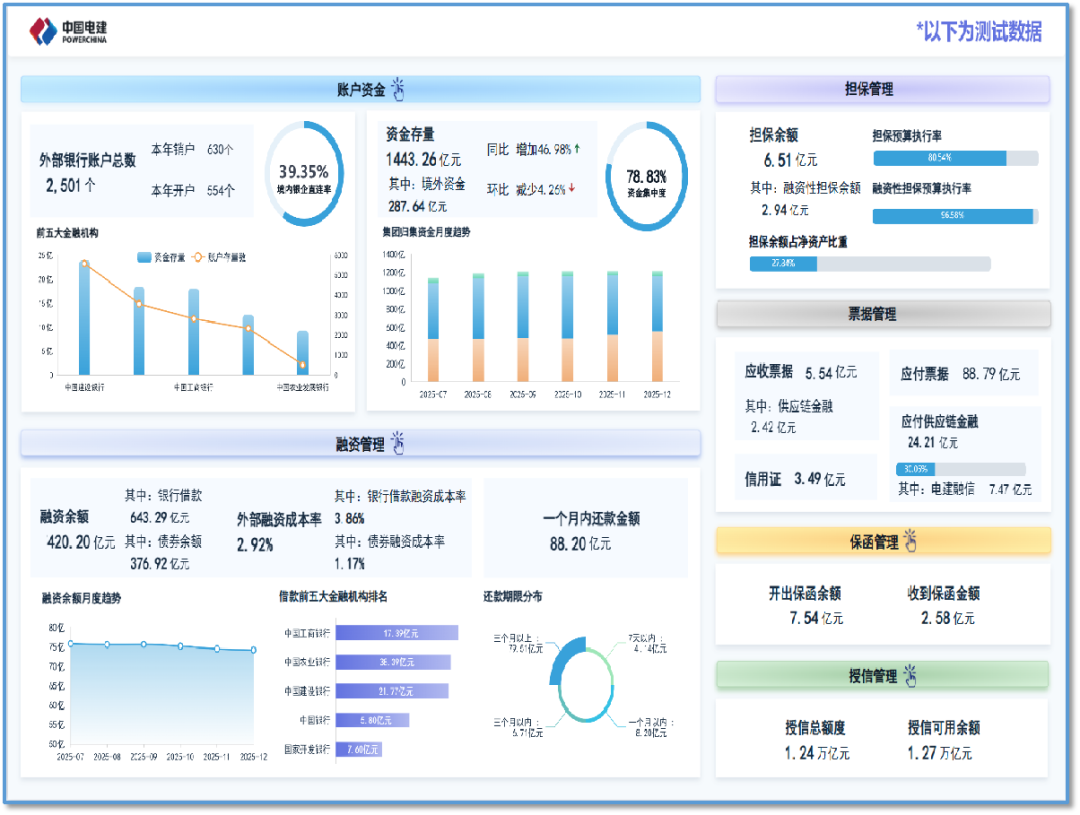The height and width of the screenshot is (815, 1080).
Task: Click the 应收票据 5.54 亿元 card
Action: tap(806, 395)
